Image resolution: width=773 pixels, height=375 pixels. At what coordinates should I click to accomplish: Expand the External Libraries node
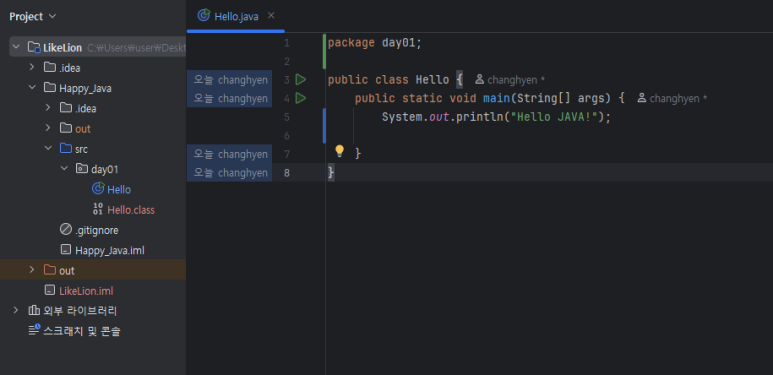[x=16, y=310]
